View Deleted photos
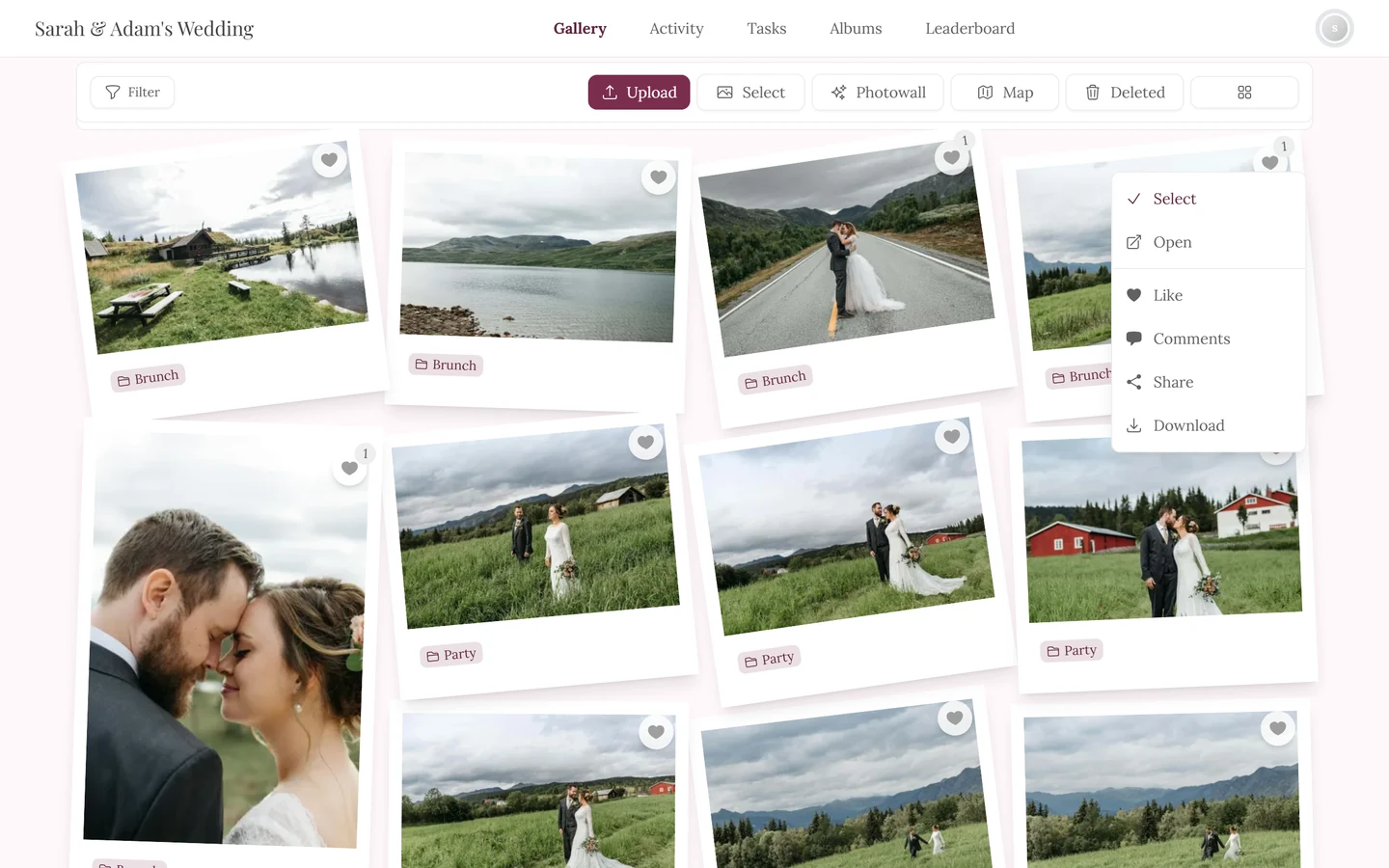1389x868 pixels. tap(1125, 93)
